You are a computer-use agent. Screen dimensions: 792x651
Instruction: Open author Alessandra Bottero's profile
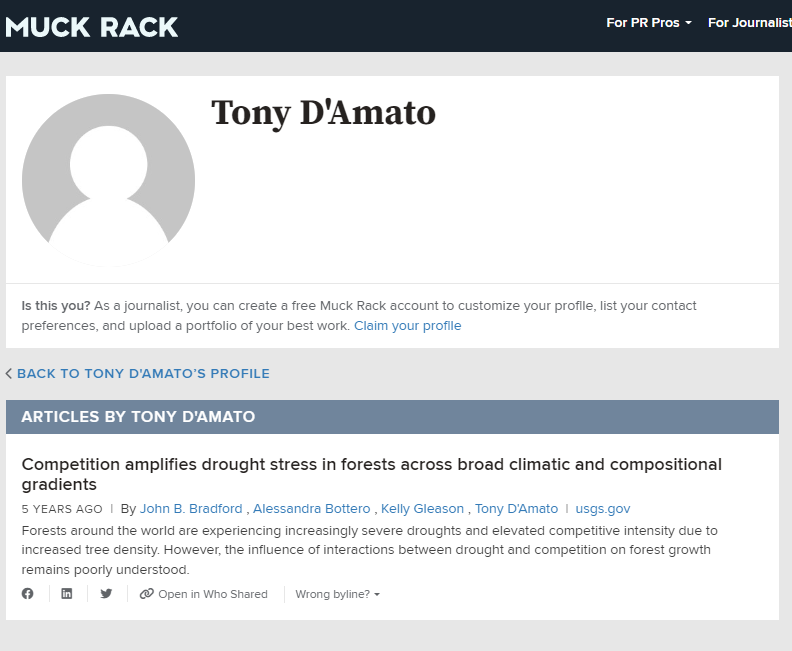tap(311, 509)
